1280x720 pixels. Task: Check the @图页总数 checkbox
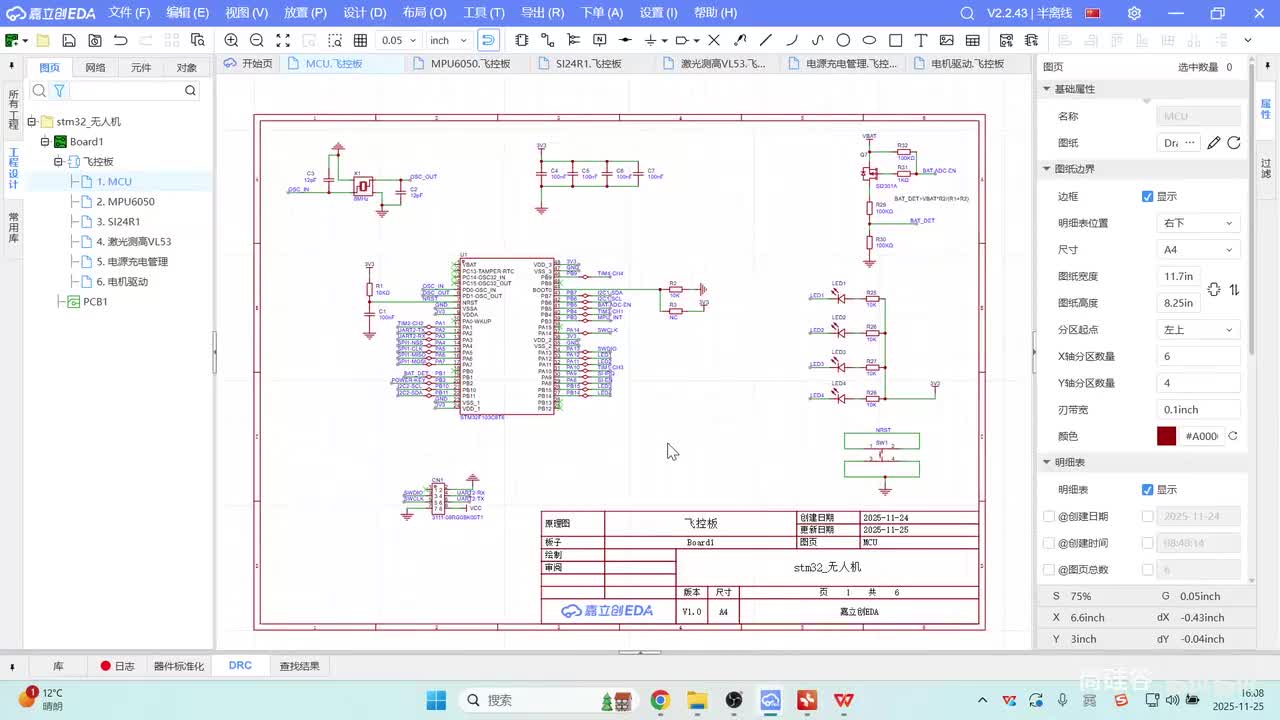point(1049,570)
